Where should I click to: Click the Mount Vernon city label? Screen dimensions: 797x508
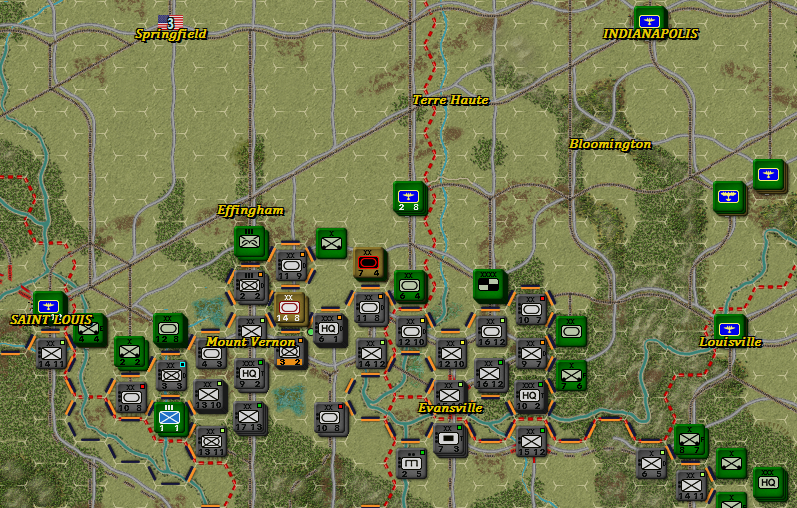click(251, 342)
